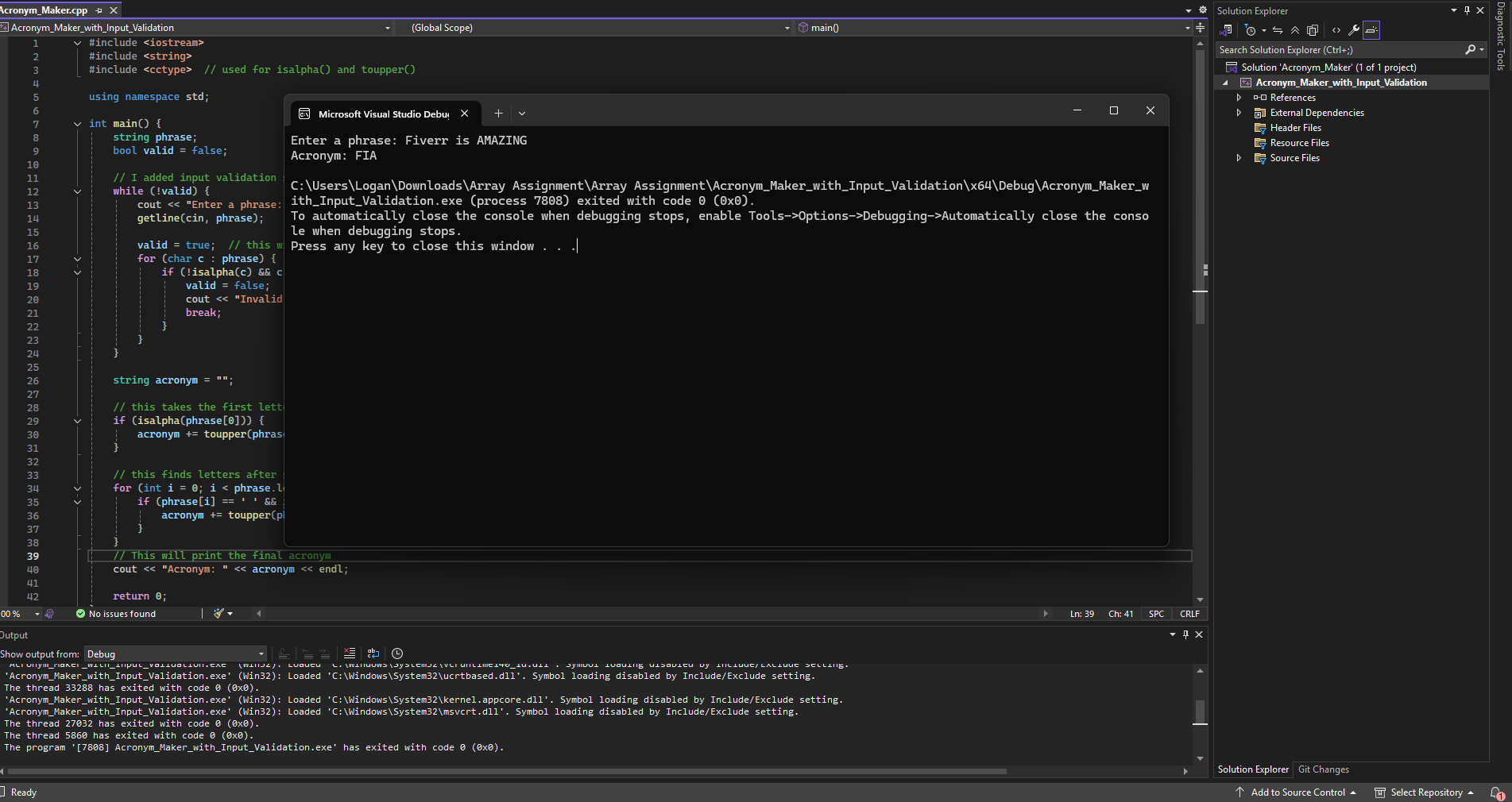1512x802 pixels.
Task: Click the Output panel vertical scrollbar thumb
Action: [x=1200, y=711]
